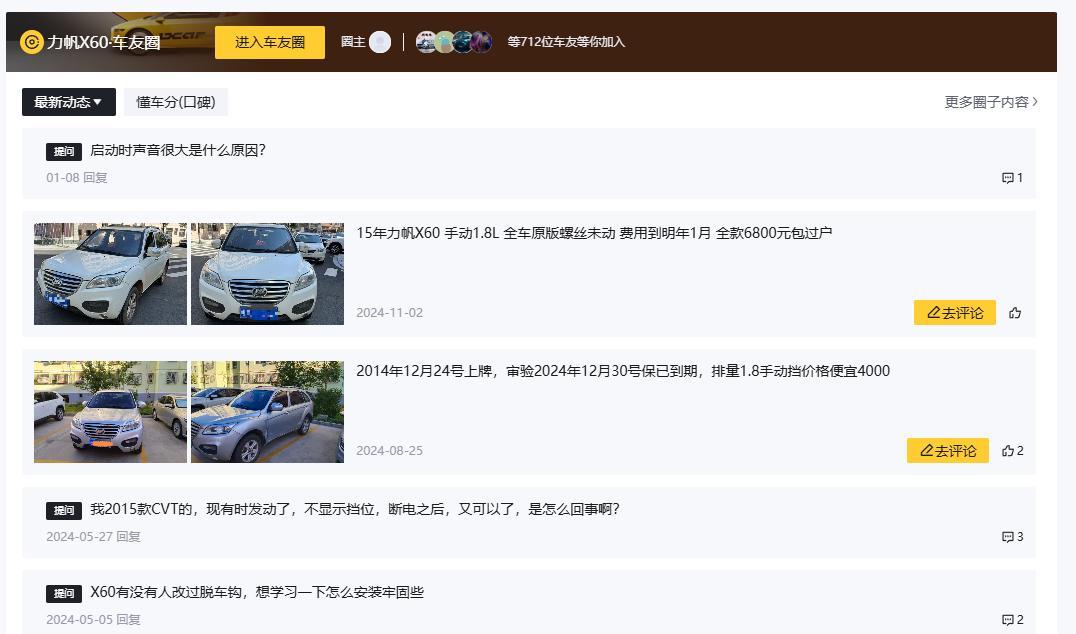Click 回复 on the 2024-05-05 post
This screenshot has width=1076, height=634.
(128, 620)
